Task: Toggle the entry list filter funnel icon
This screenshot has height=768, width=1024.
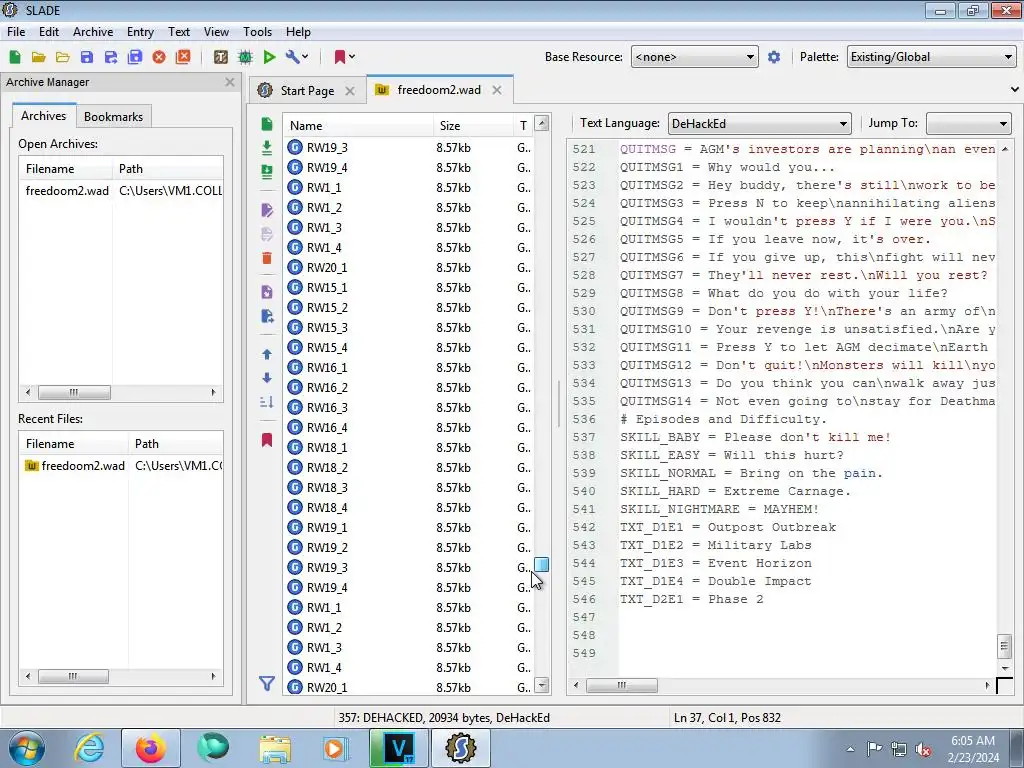Action: pos(266,684)
